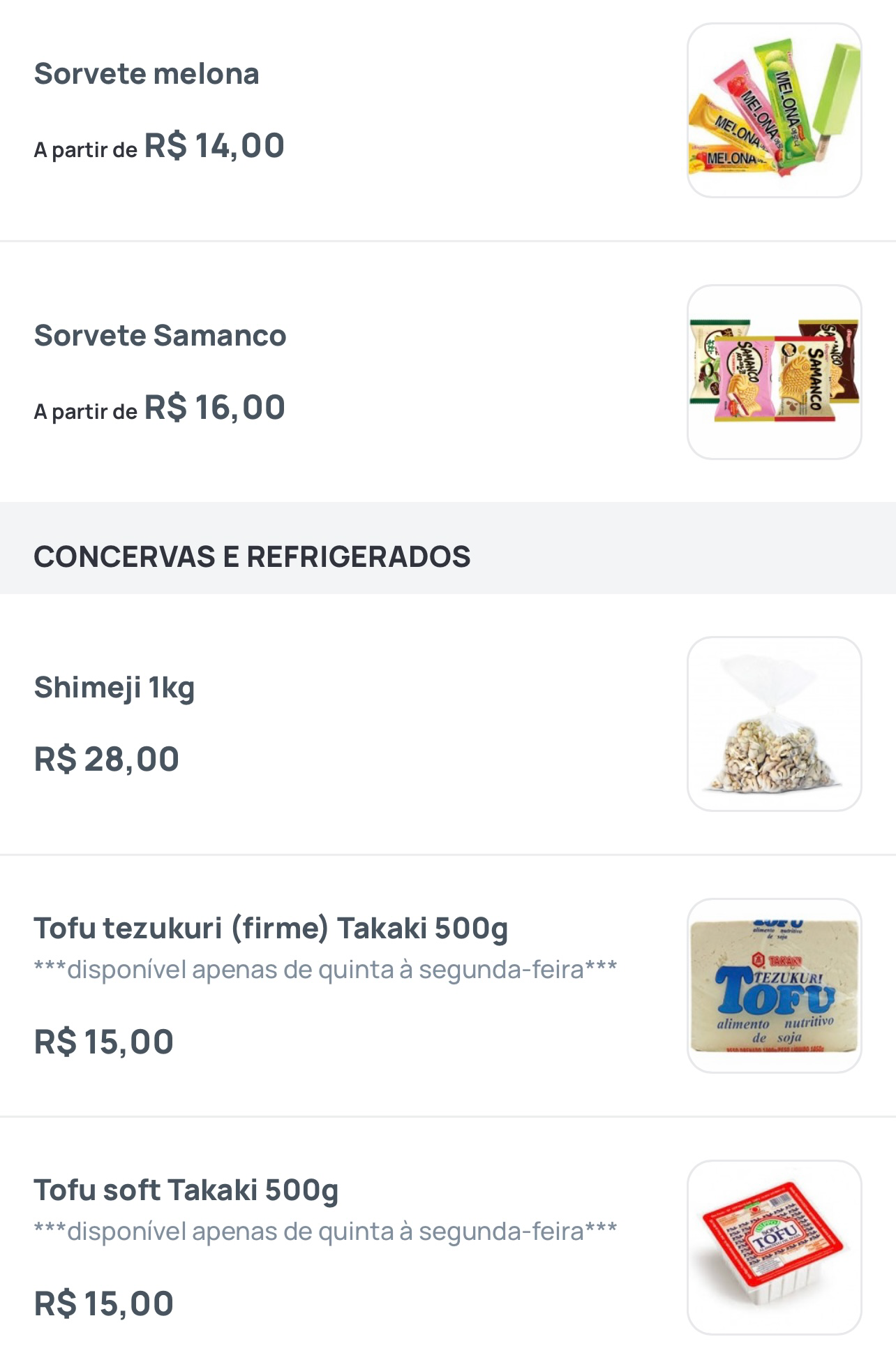
Task: Open the Tofu tezukuri Takaki package image
Action: (x=774, y=985)
